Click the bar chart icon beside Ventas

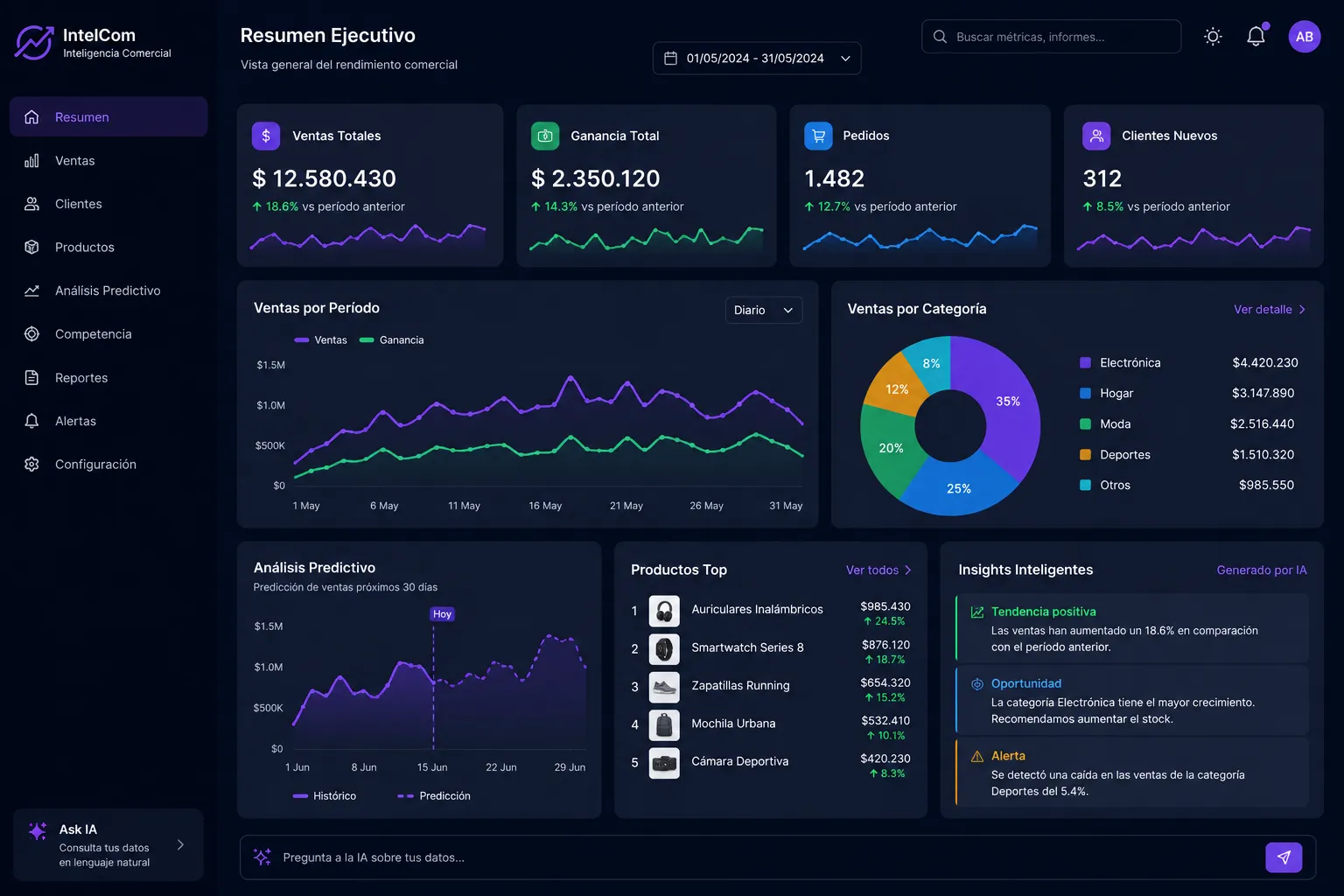pos(31,161)
